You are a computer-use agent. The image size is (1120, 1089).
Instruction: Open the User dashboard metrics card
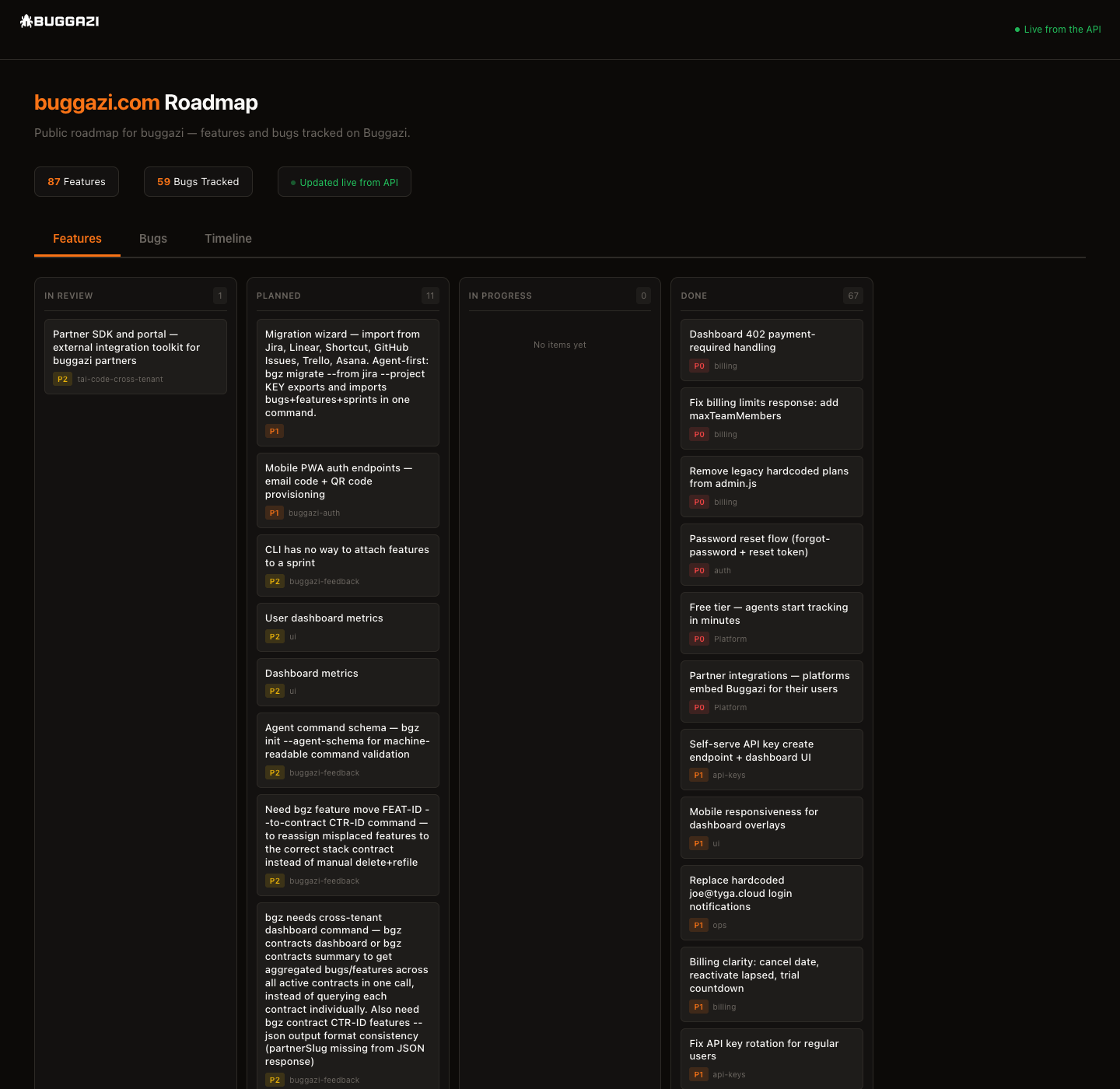(348, 627)
